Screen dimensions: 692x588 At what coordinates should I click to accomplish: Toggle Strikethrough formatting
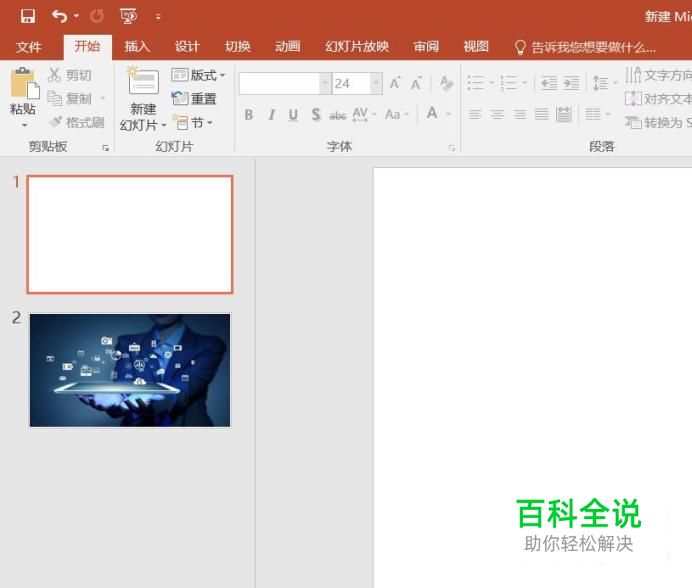click(x=338, y=115)
